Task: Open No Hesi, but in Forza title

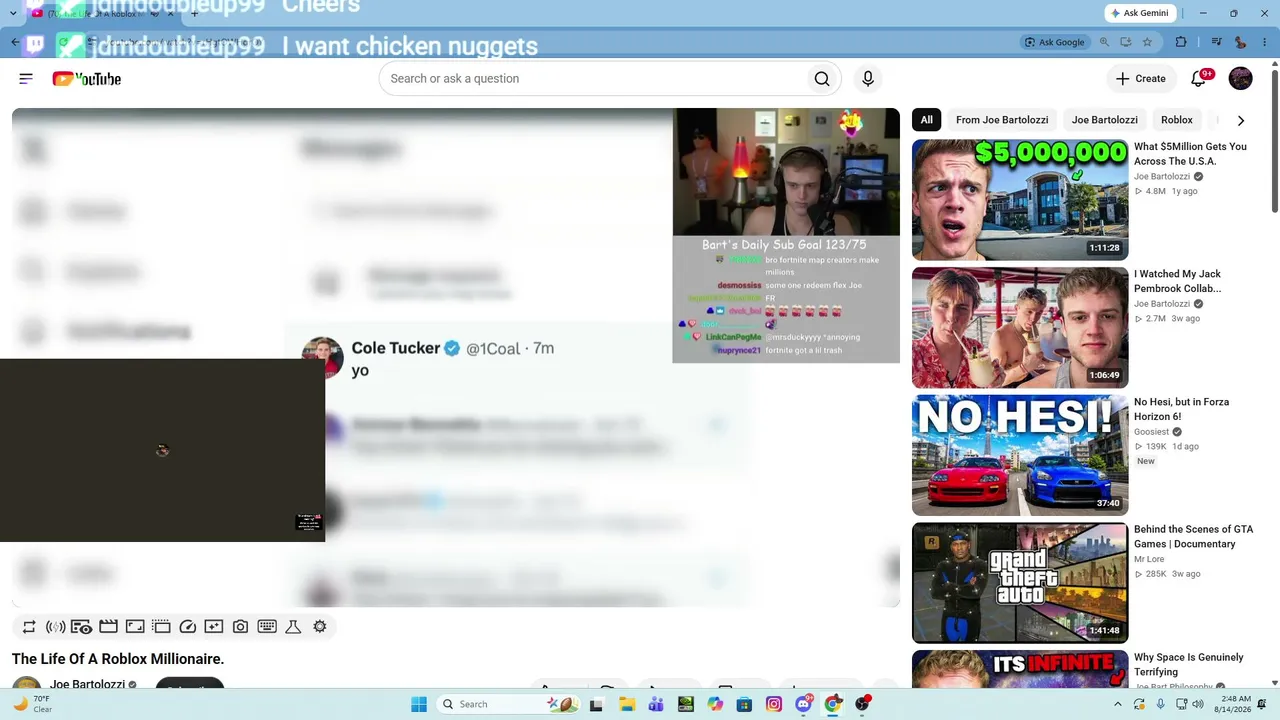Action: click(1182, 409)
